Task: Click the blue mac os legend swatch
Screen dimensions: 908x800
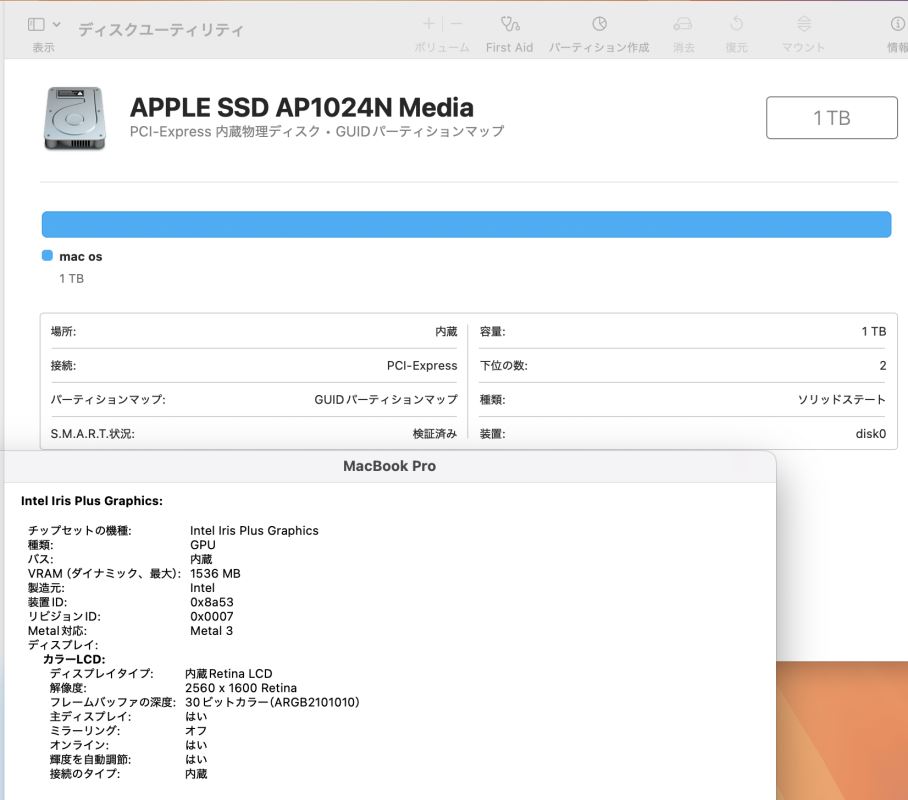Action: [x=47, y=255]
